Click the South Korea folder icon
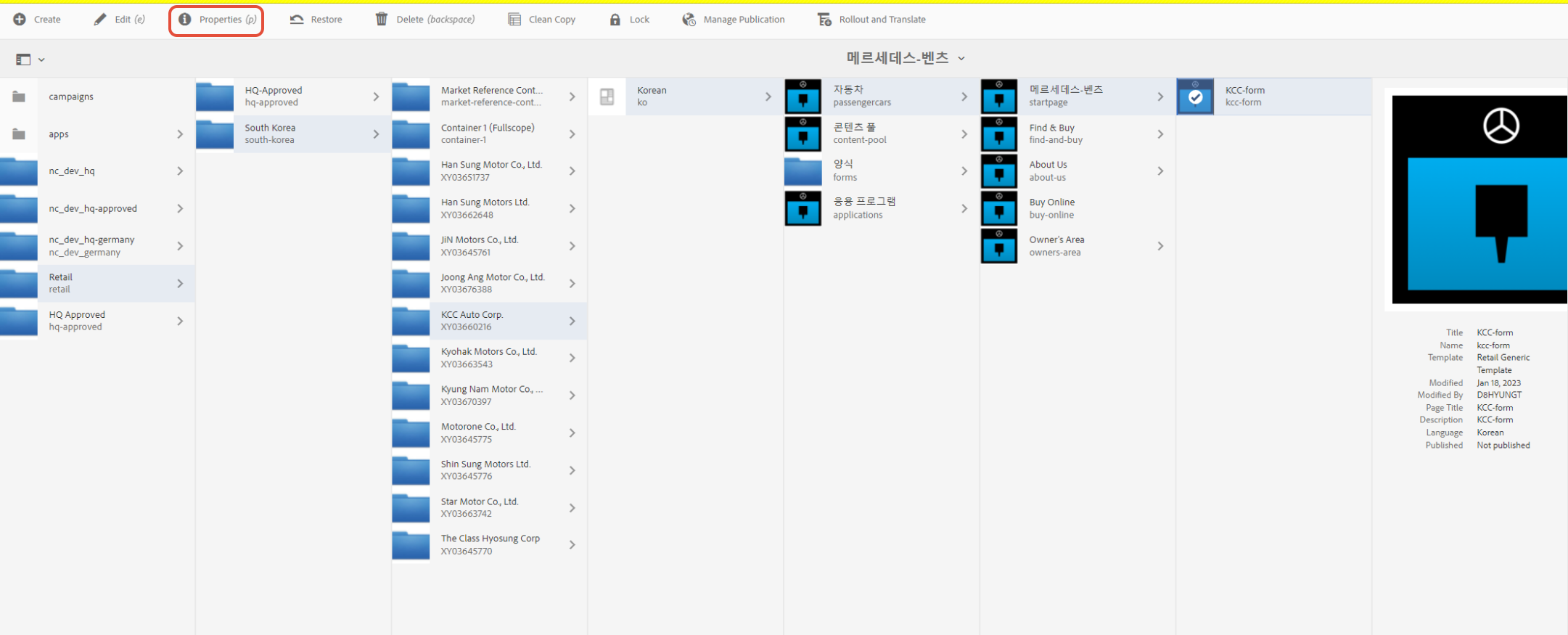The width and height of the screenshot is (1568, 635). (x=215, y=134)
